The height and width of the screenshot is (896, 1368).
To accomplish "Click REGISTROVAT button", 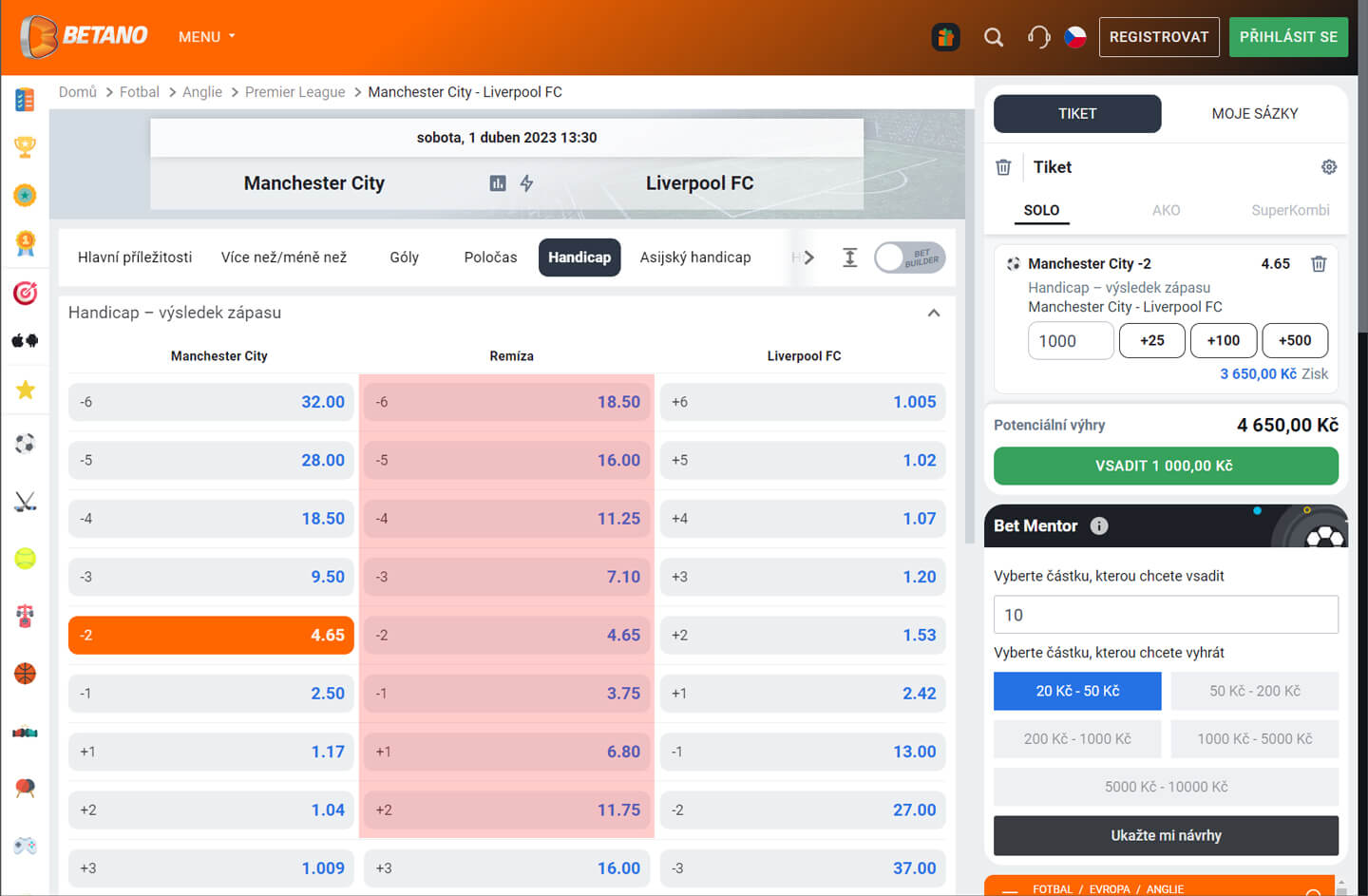I will click(1159, 37).
